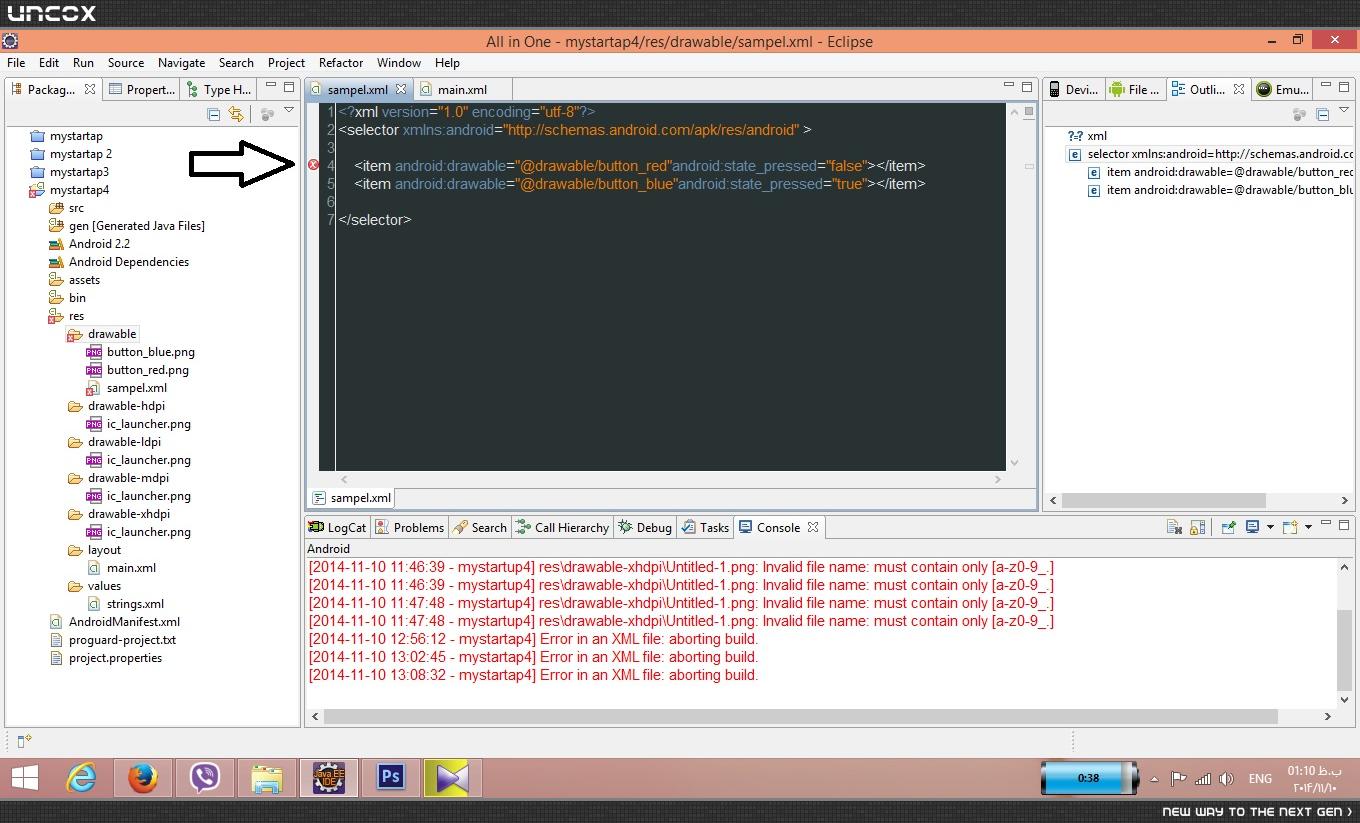Close the Outline view tab
Screen dimensions: 1360x823
[x=1239, y=90]
